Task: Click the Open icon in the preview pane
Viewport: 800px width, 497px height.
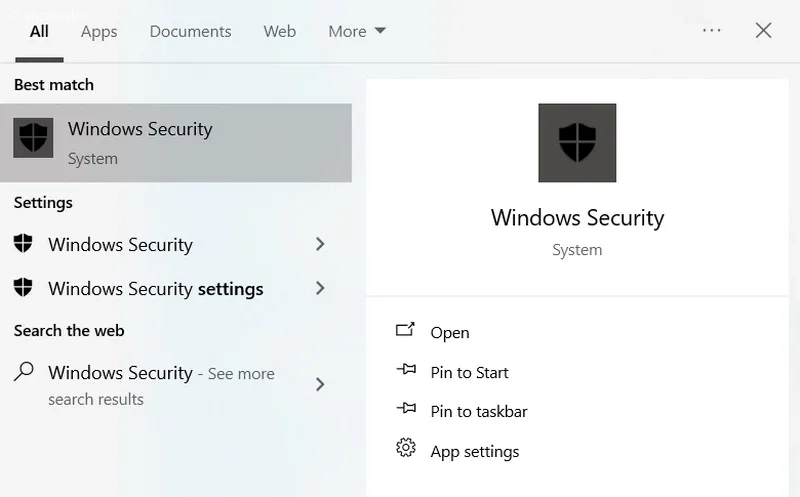Action: point(405,331)
